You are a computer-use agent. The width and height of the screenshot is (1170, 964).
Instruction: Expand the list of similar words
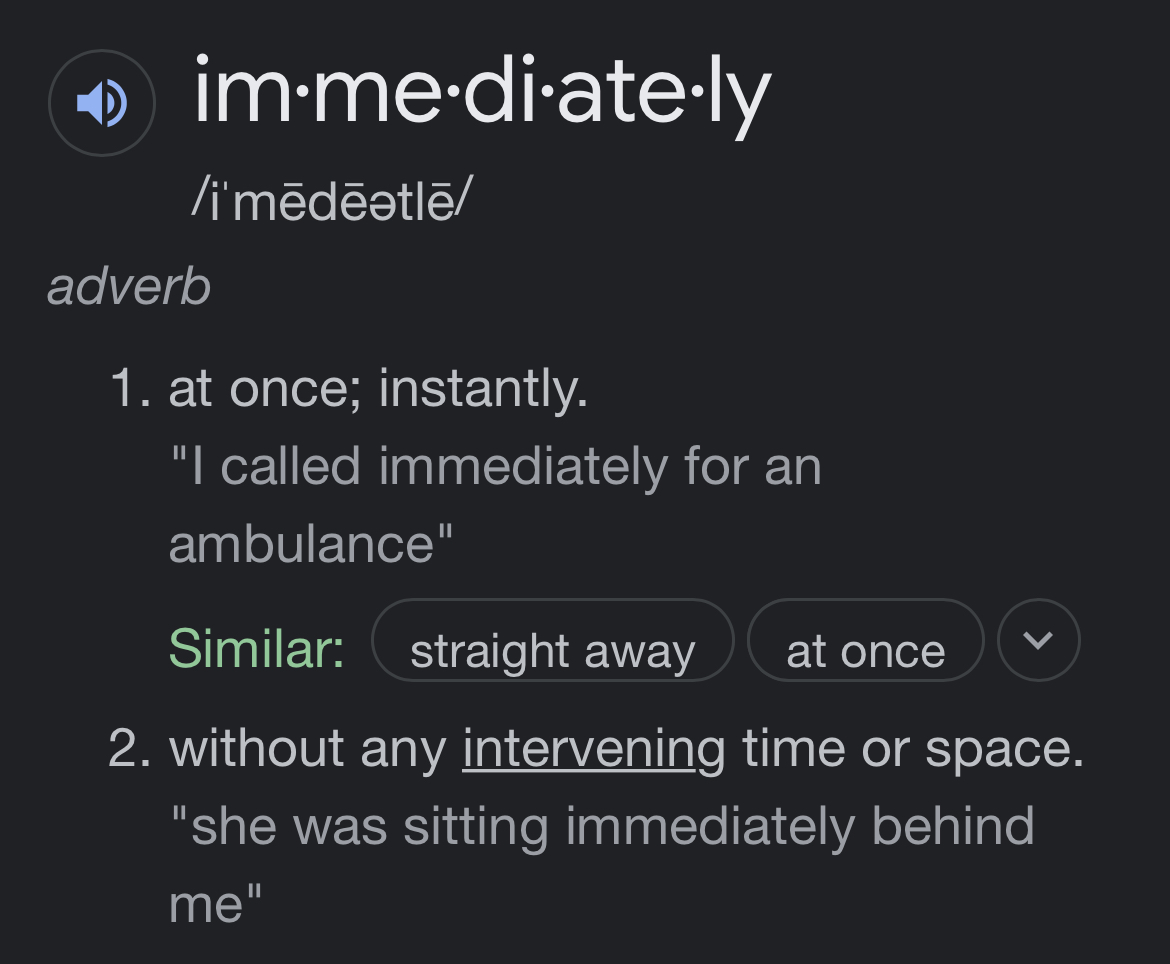1039,640
